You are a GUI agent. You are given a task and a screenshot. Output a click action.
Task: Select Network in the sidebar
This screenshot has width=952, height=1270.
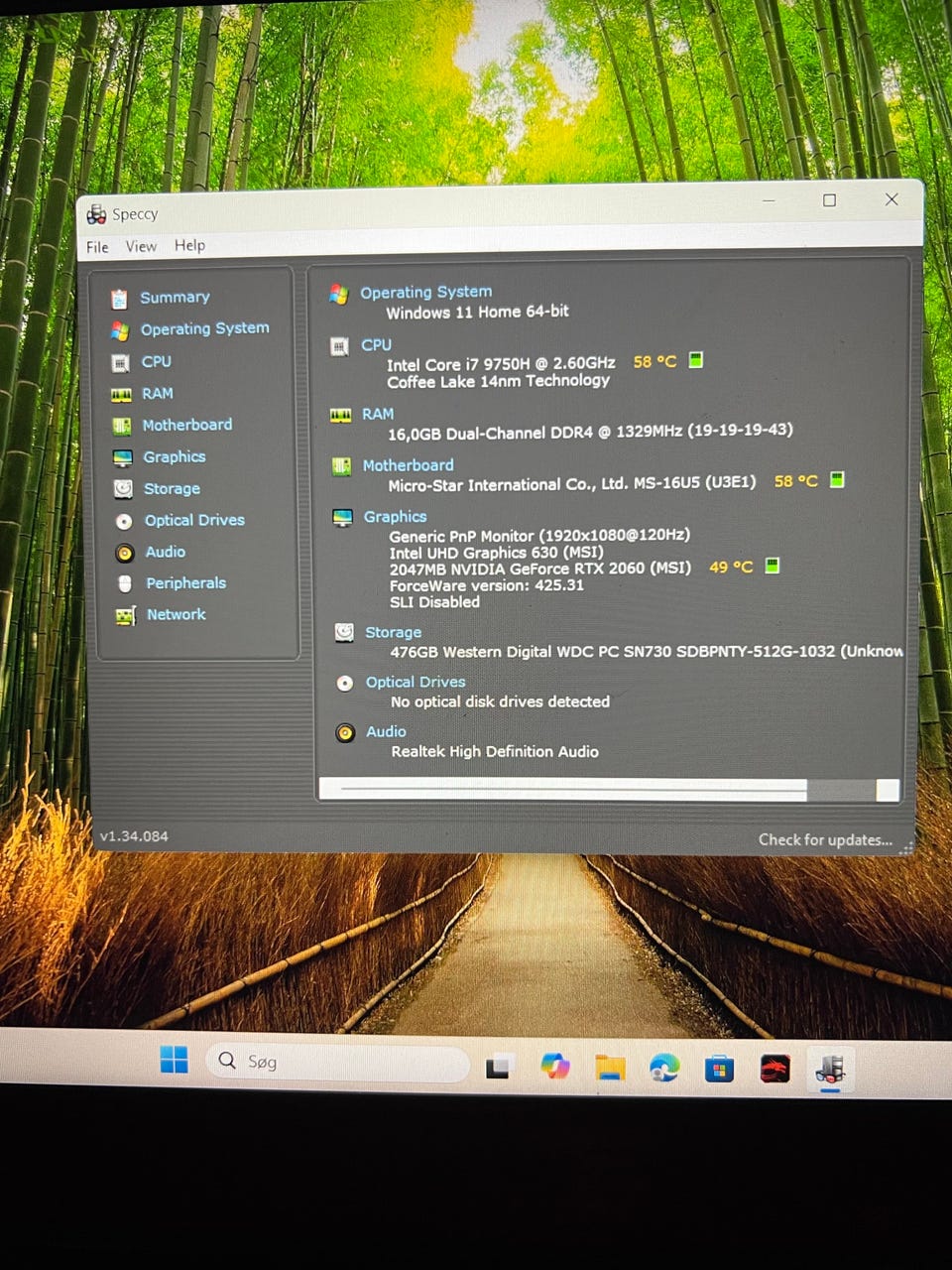pyautogui.click(x=177, y=614)
